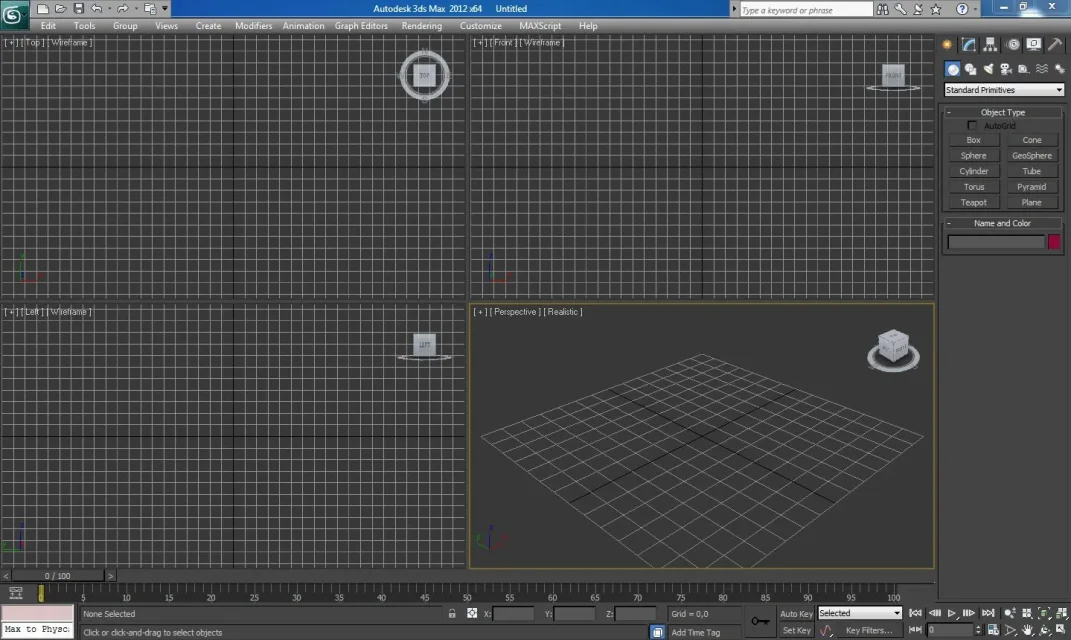
Task: Open the Modify panel tab
Action: pos(969,44)
